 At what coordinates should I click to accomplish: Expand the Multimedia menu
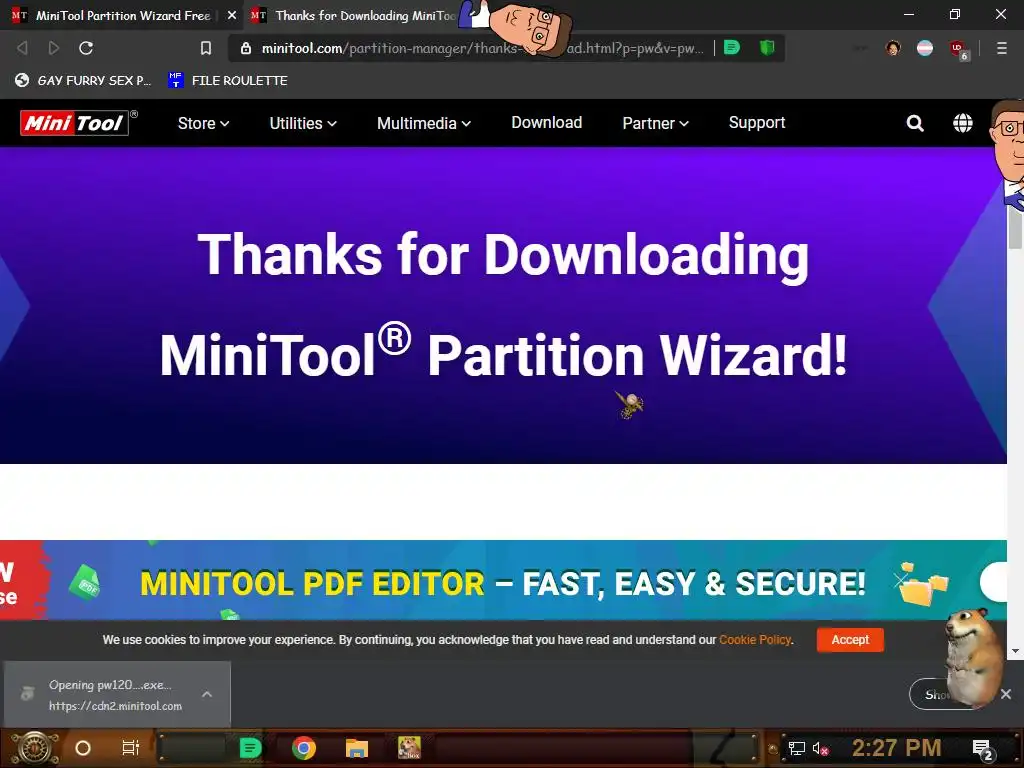(424, 123)
